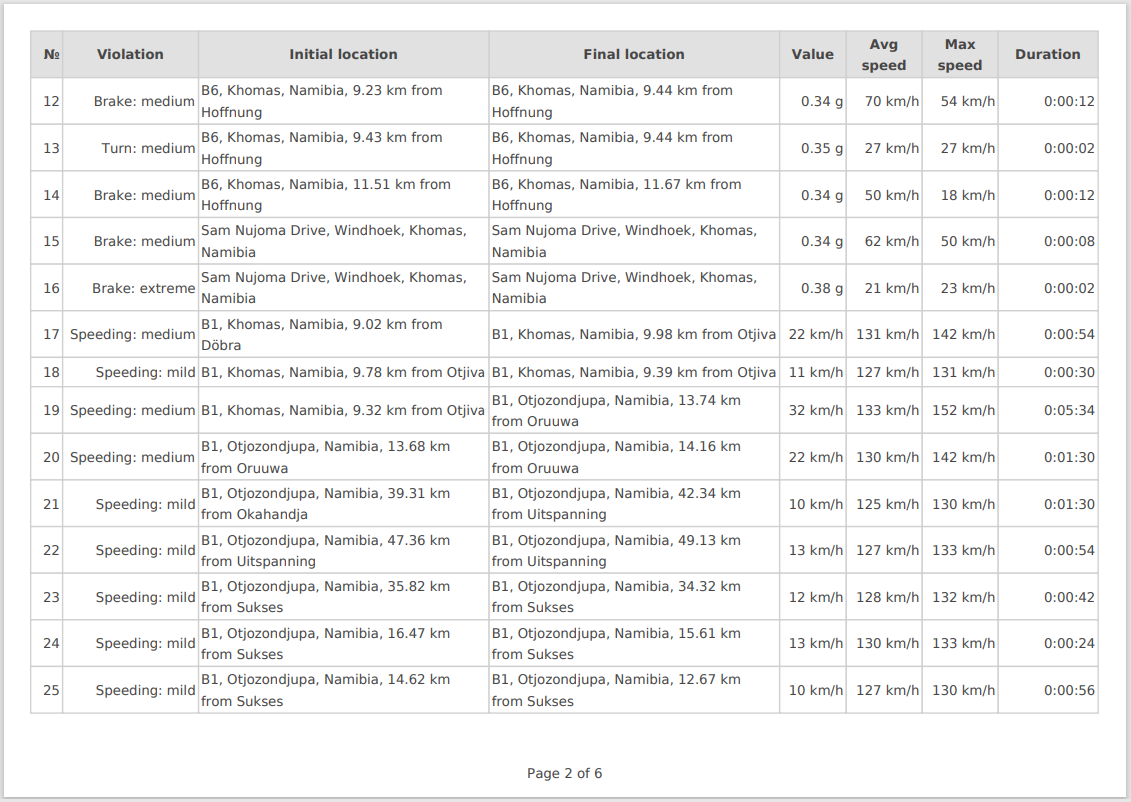Click row number 12 cell

(x=52, y=101)
